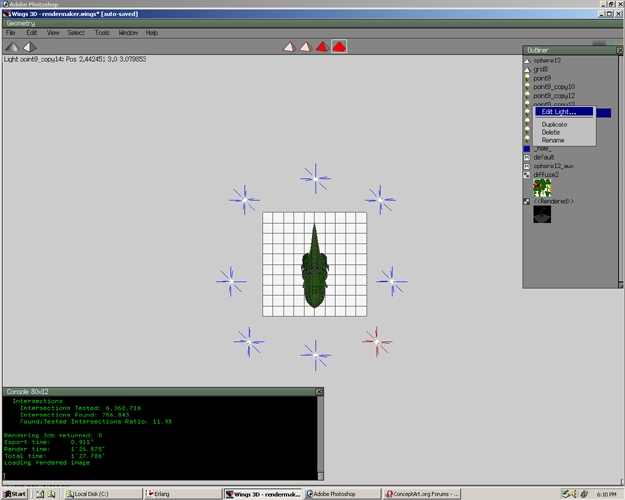Close the Outliner panel
Image resolution: width=625 pixels, height=500 pixels.
[620, 50]
